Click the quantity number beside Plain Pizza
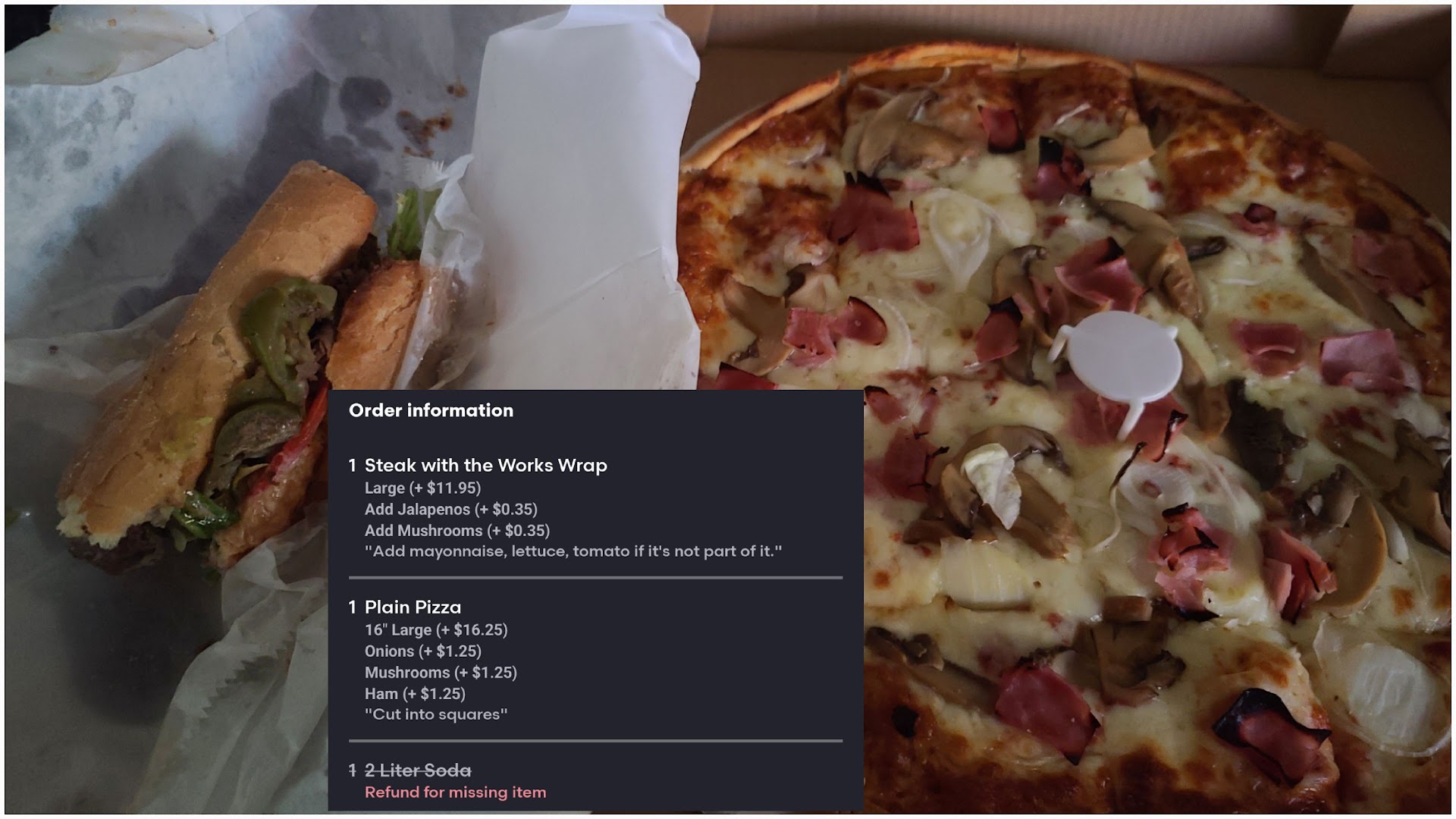The height and width of the screenshot is (819, 1456). coord(353,607)
